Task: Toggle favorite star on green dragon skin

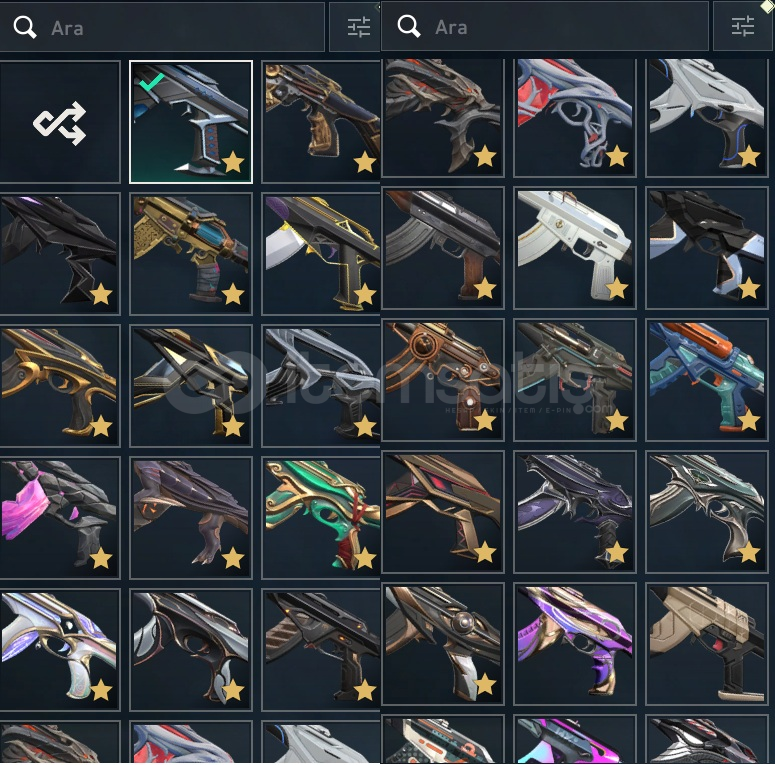Action: click(365, 558)
